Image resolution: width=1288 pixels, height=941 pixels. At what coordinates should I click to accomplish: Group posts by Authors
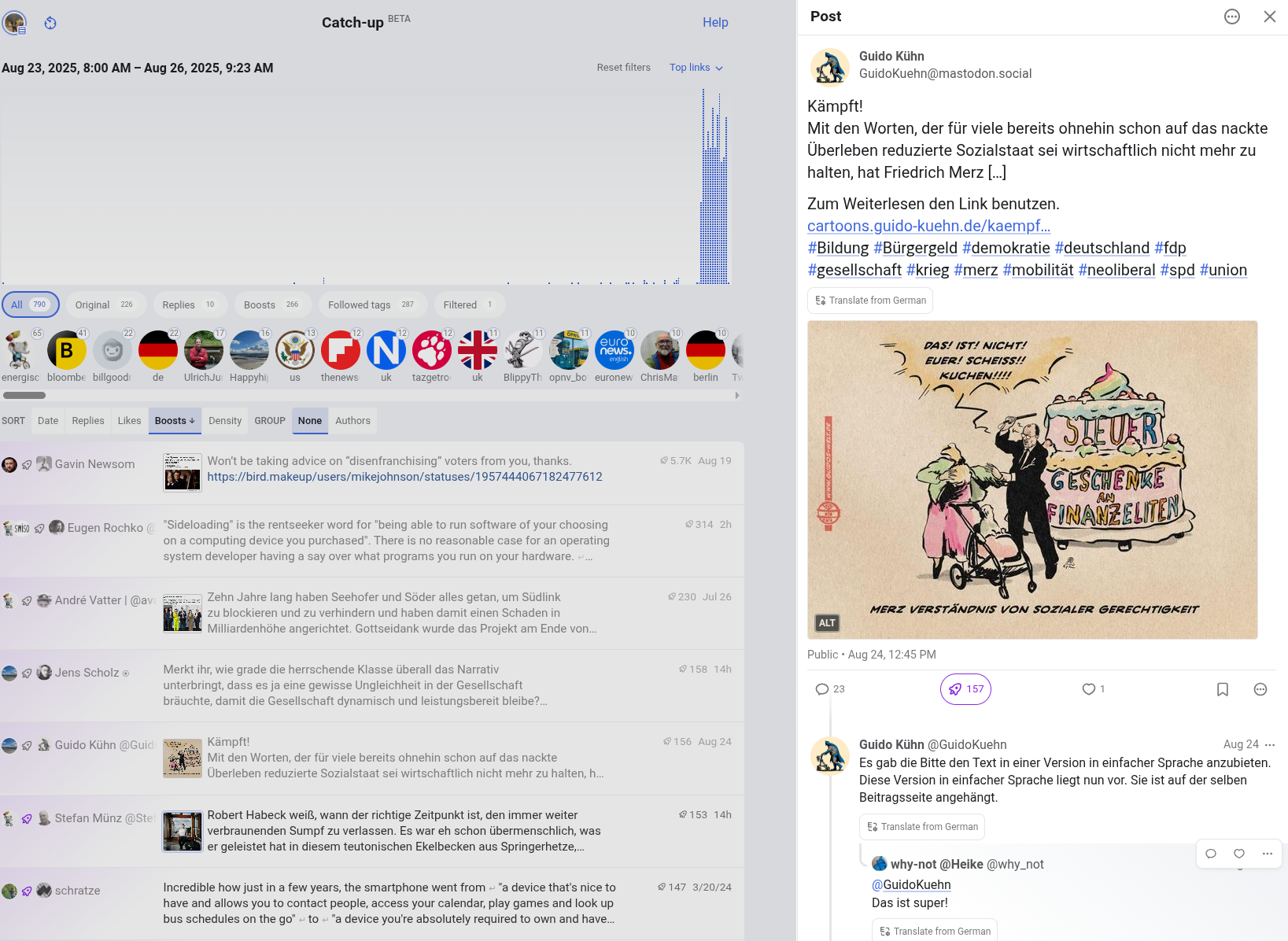352,421
